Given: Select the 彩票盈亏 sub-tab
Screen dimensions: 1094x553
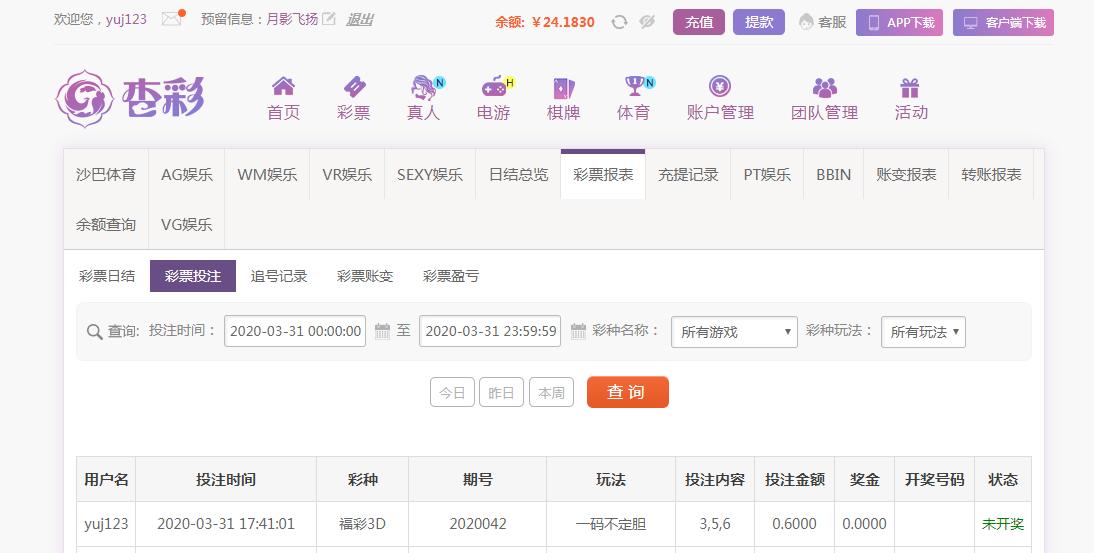Looking at the screenshot, I should [x=451, y=276].
